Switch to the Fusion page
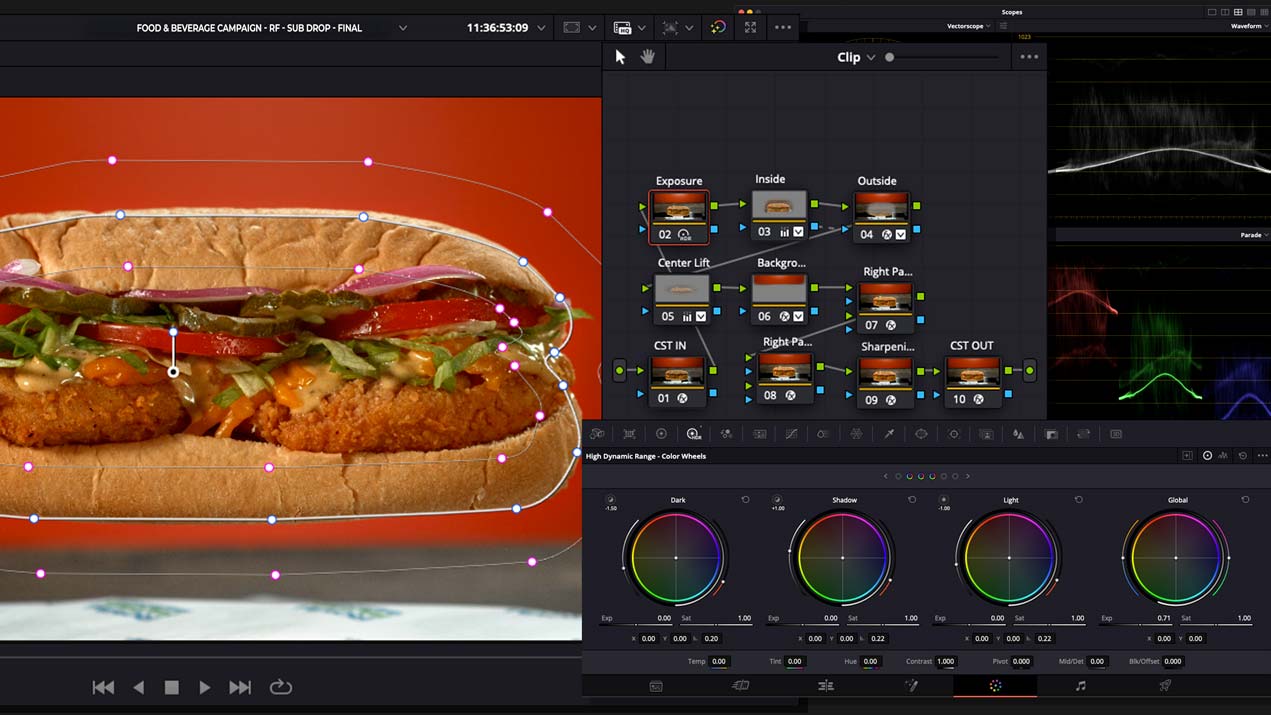The width and height of the screenshot is (1271, 715). 913,686
